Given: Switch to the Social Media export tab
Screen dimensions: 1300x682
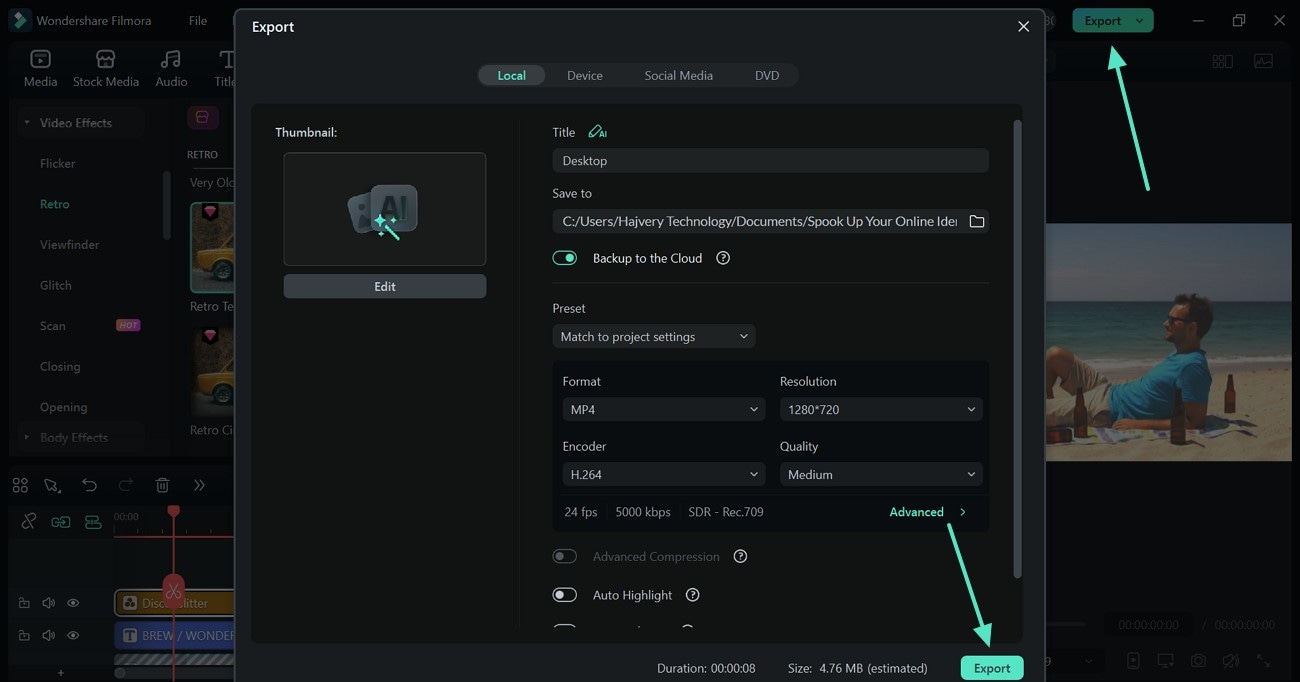Looking at the screenshot, I should pyautogui.click(x=678, y=75).
